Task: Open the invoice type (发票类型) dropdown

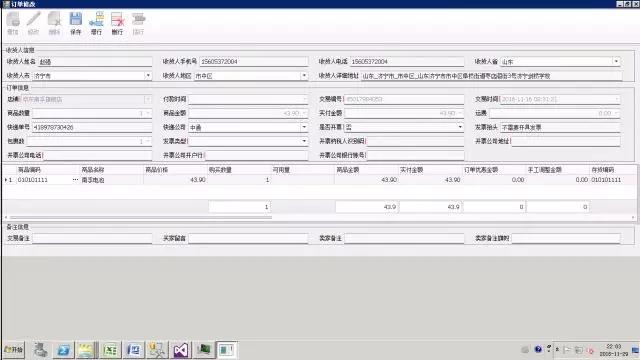Action: [x=304, y=141]
